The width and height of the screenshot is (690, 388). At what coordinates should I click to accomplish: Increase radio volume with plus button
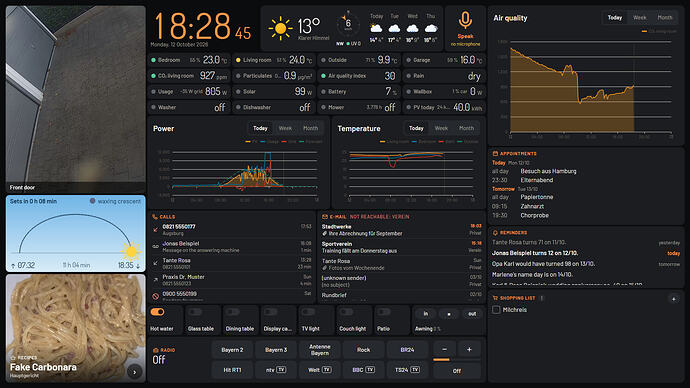click(469, 349)
